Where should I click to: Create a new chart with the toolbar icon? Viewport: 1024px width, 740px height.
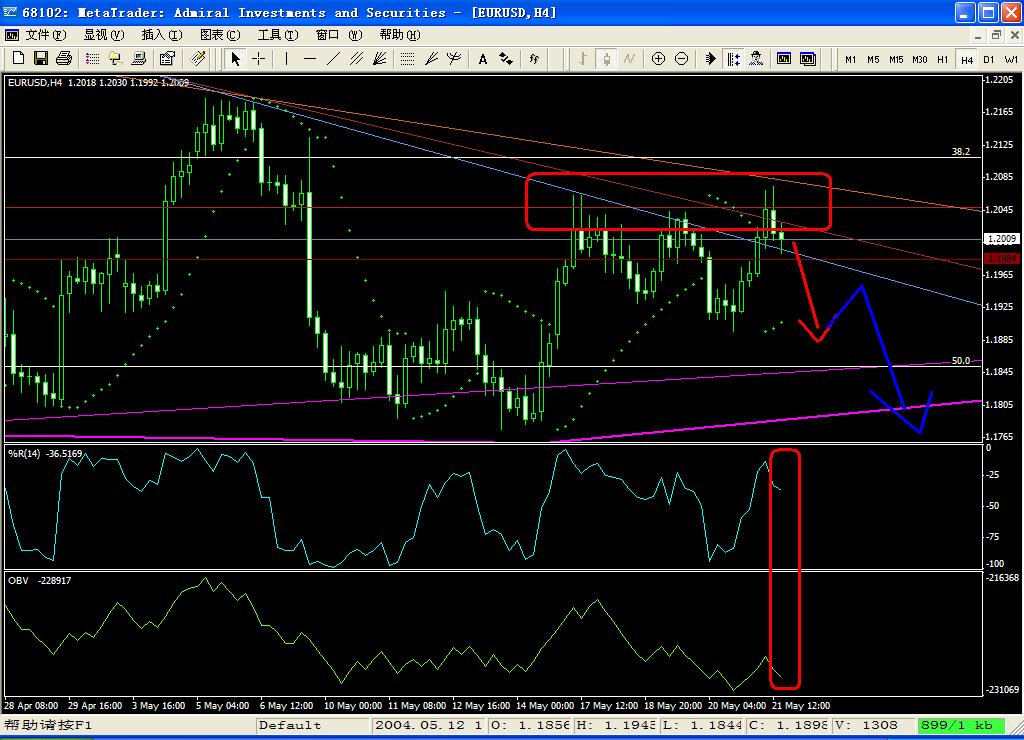pyautogui.click(x=18, y=59)
